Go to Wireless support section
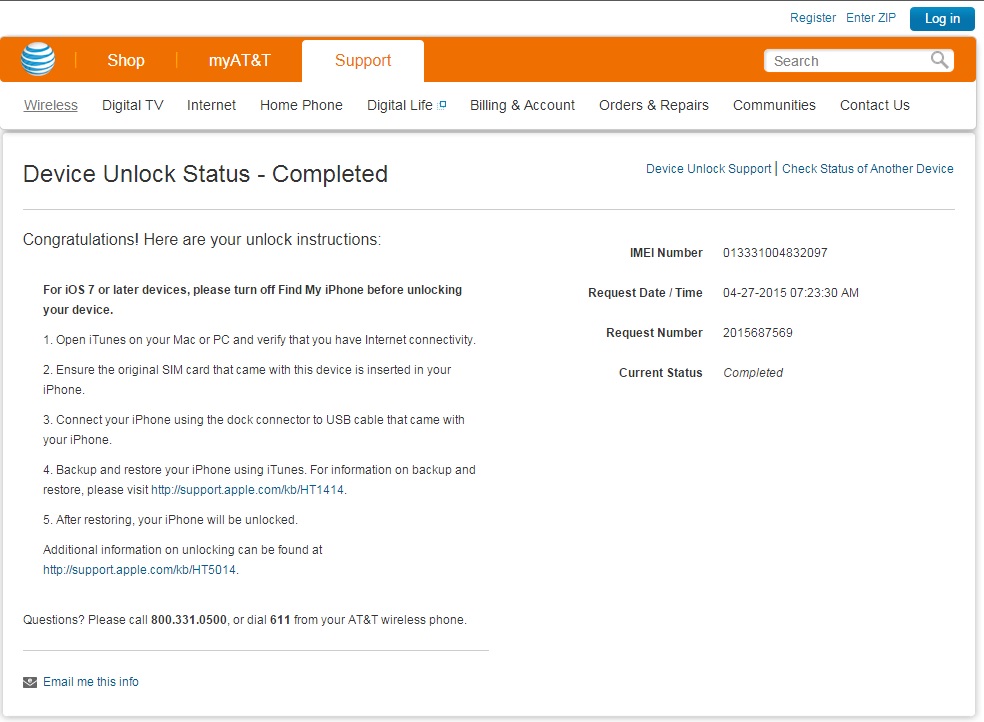 click(x=51, y=105)
